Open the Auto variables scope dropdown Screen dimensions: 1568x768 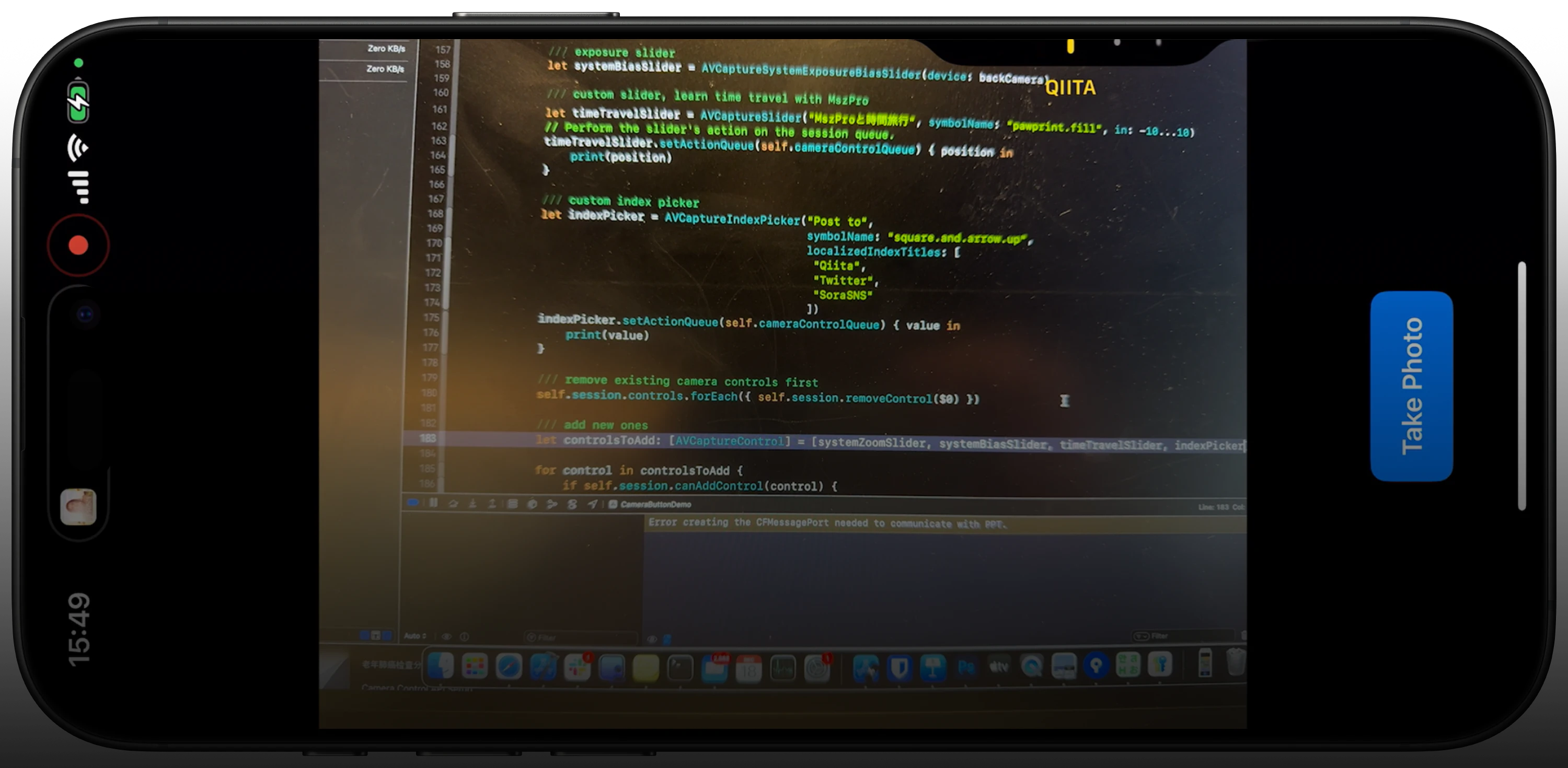click(415, 636)
